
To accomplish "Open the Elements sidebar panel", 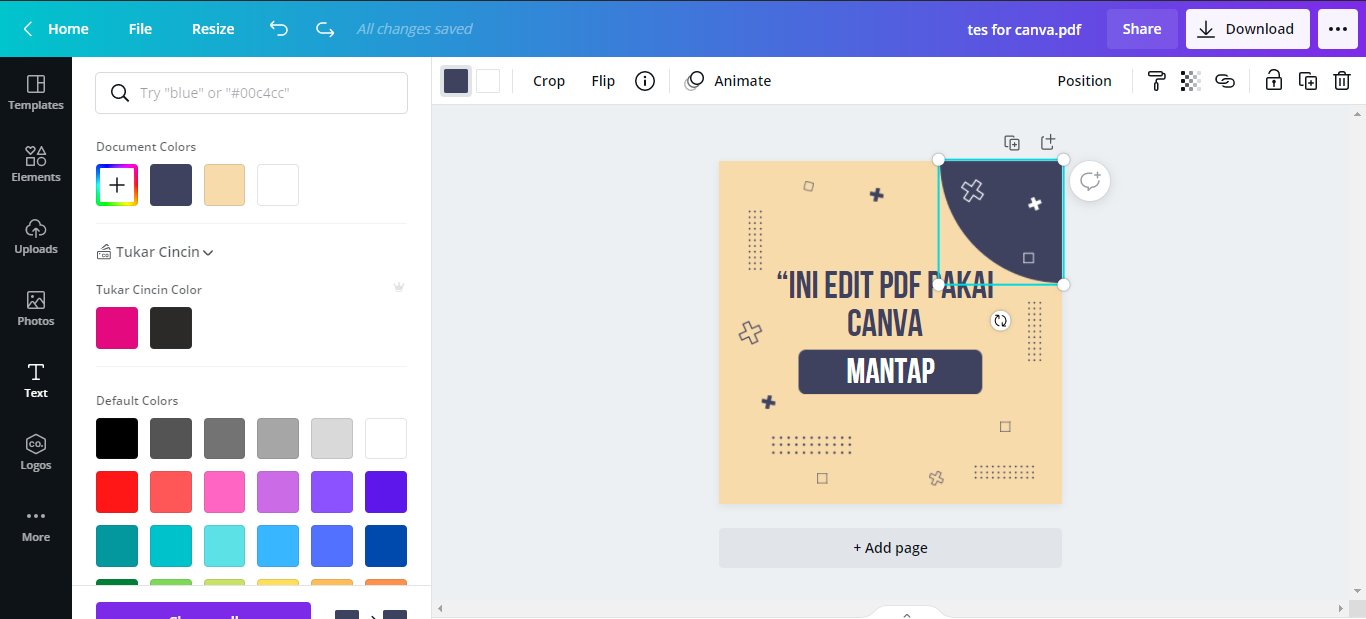I will coord(36,164).
